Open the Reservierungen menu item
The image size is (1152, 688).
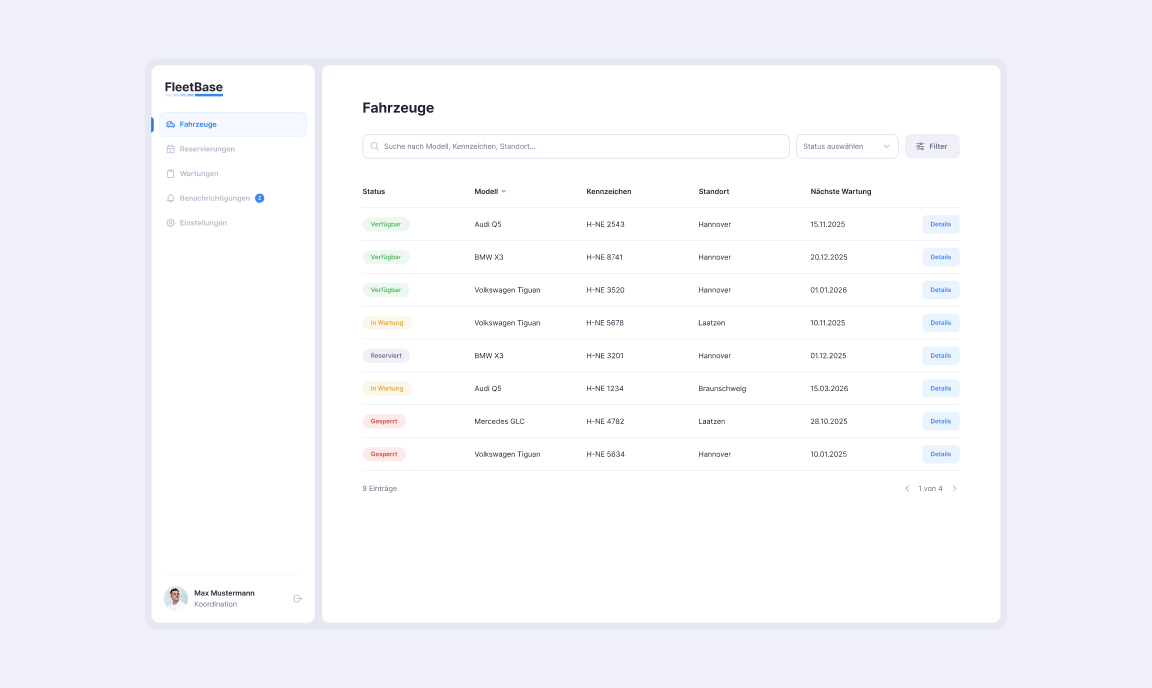[x=207, y=149]
